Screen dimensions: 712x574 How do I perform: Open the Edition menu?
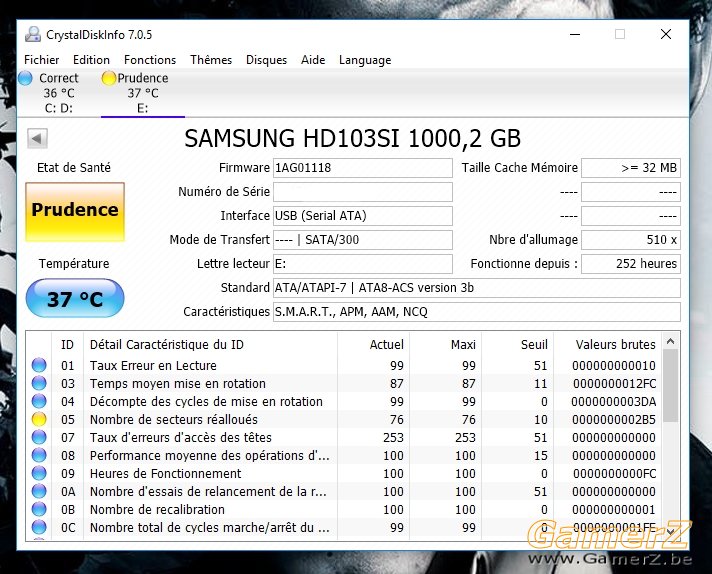91,60
